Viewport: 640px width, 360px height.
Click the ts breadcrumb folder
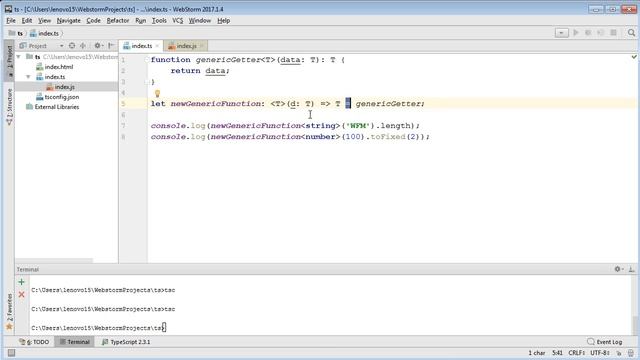pos(16,33)
